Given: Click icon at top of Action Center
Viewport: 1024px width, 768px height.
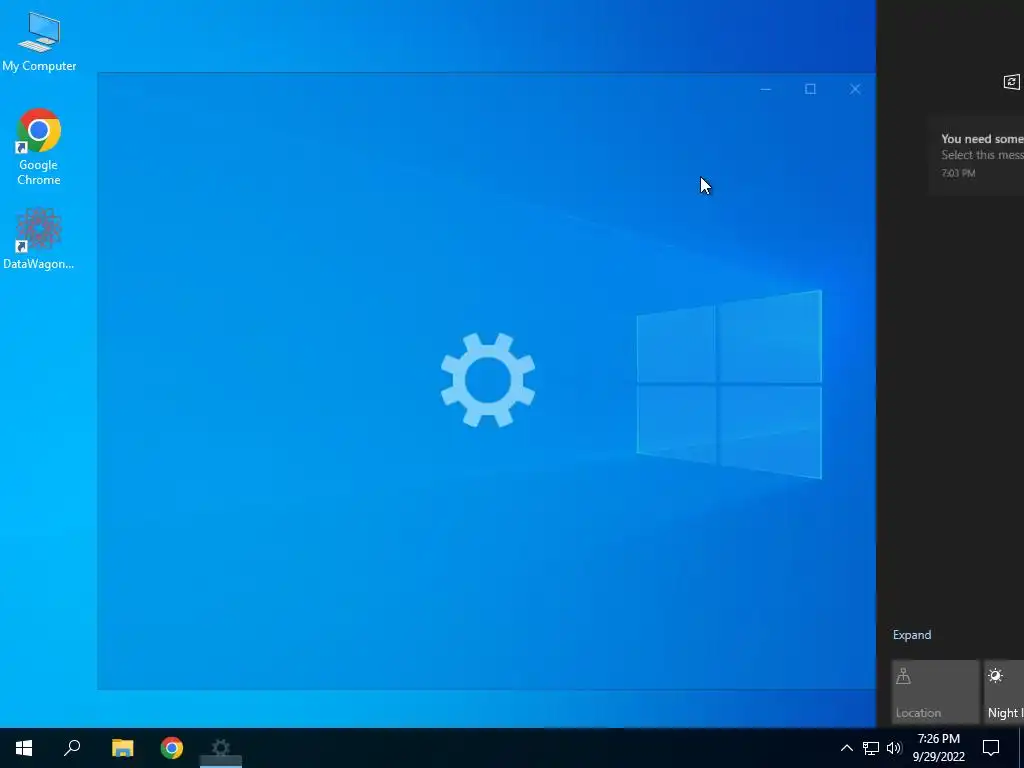Looking at the screenshot, I should [1012, 82].
